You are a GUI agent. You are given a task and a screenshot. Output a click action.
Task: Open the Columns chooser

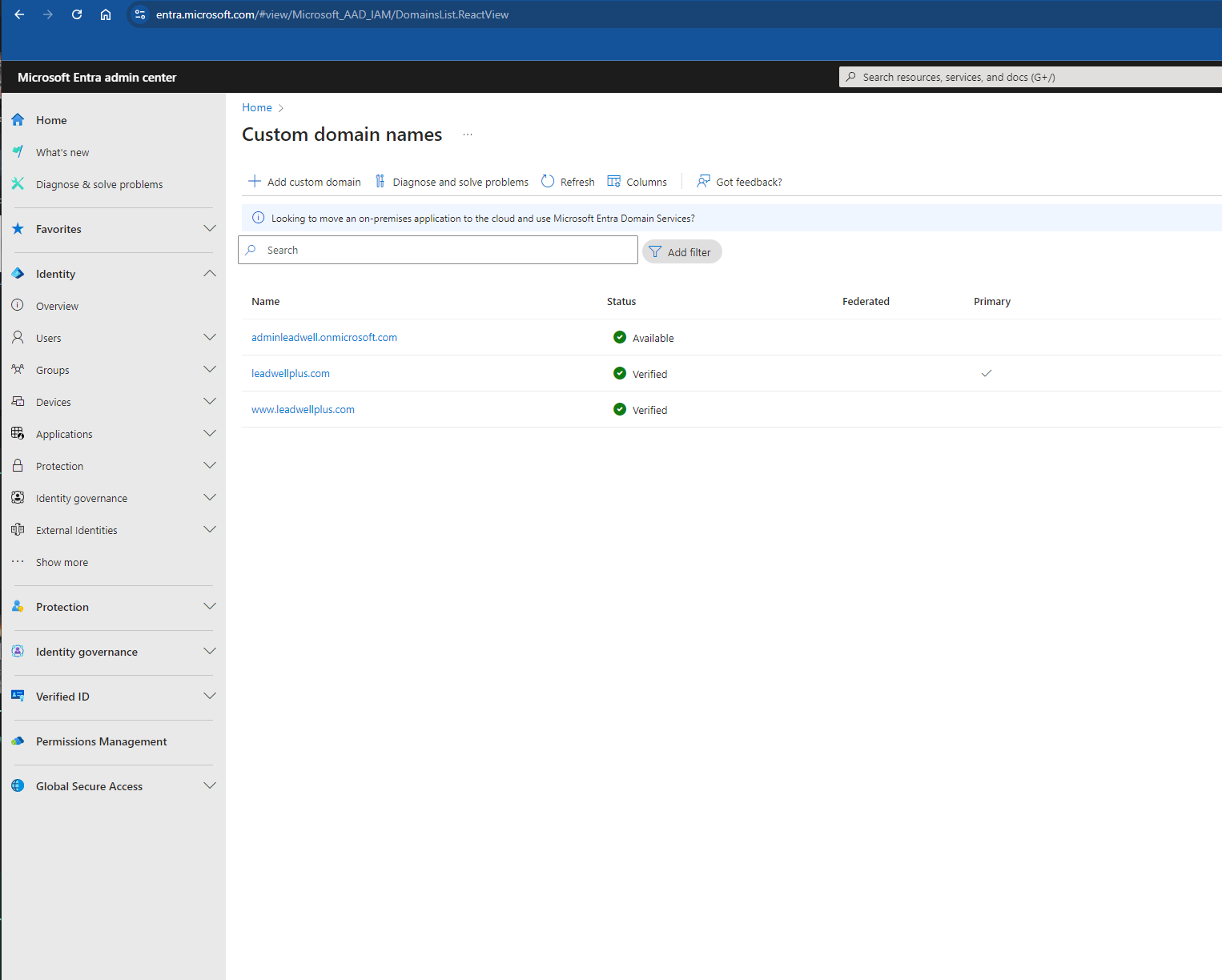click(x=637, y=182)
